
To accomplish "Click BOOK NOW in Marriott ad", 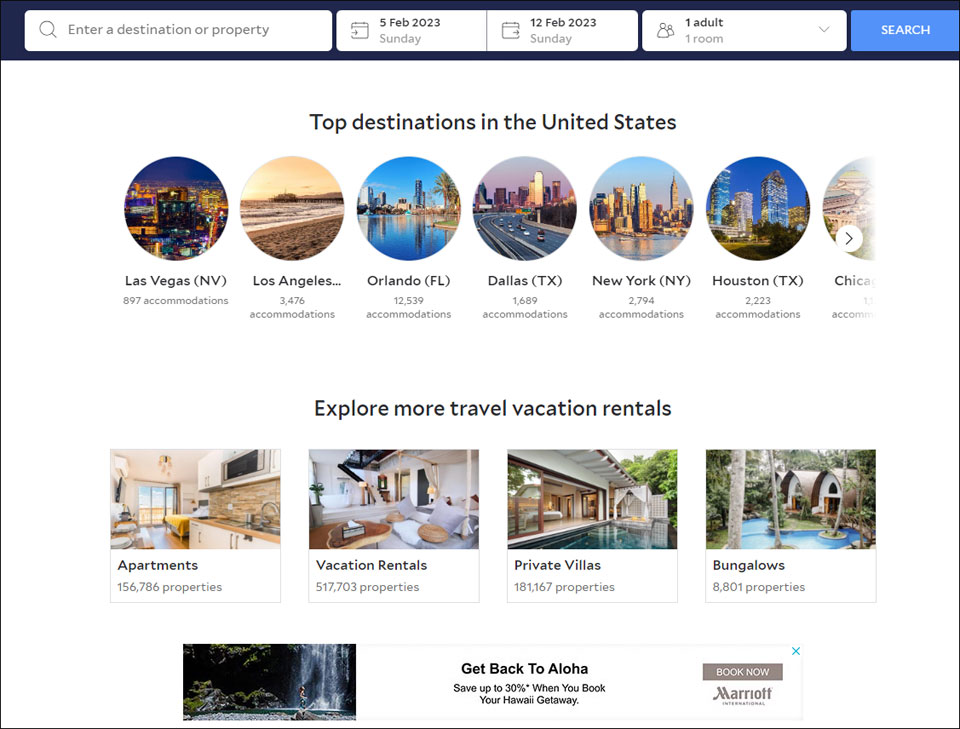I will click(742, 672).
